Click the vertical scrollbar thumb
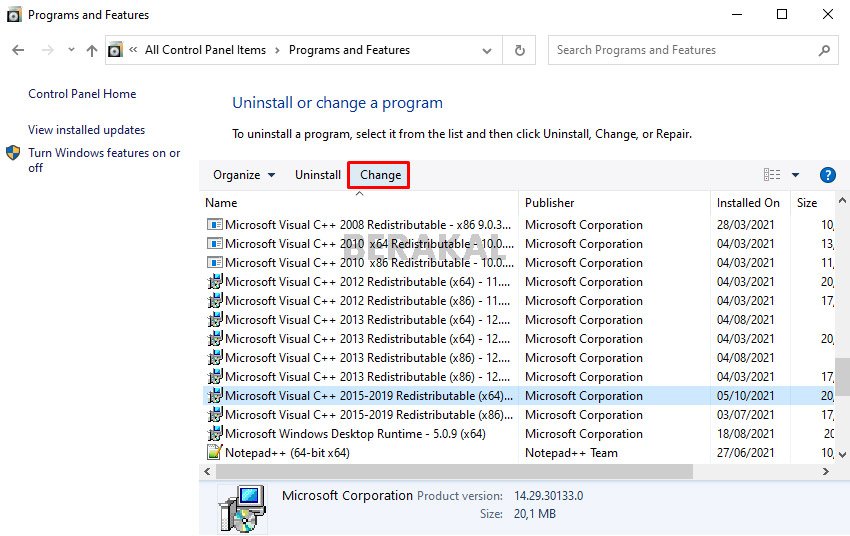This screenshot has width=850, height=536. tap(842, 377)
